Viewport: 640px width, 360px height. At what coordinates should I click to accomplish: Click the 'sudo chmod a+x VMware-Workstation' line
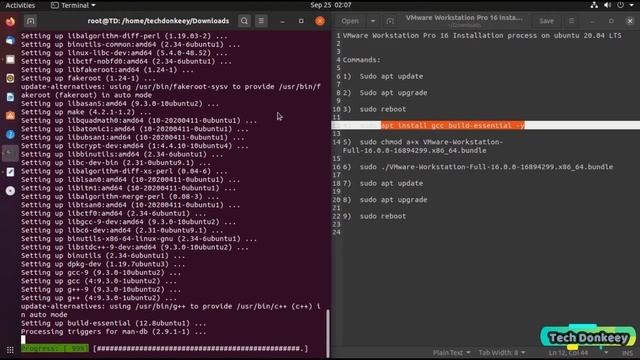click(x=423, y=146)
